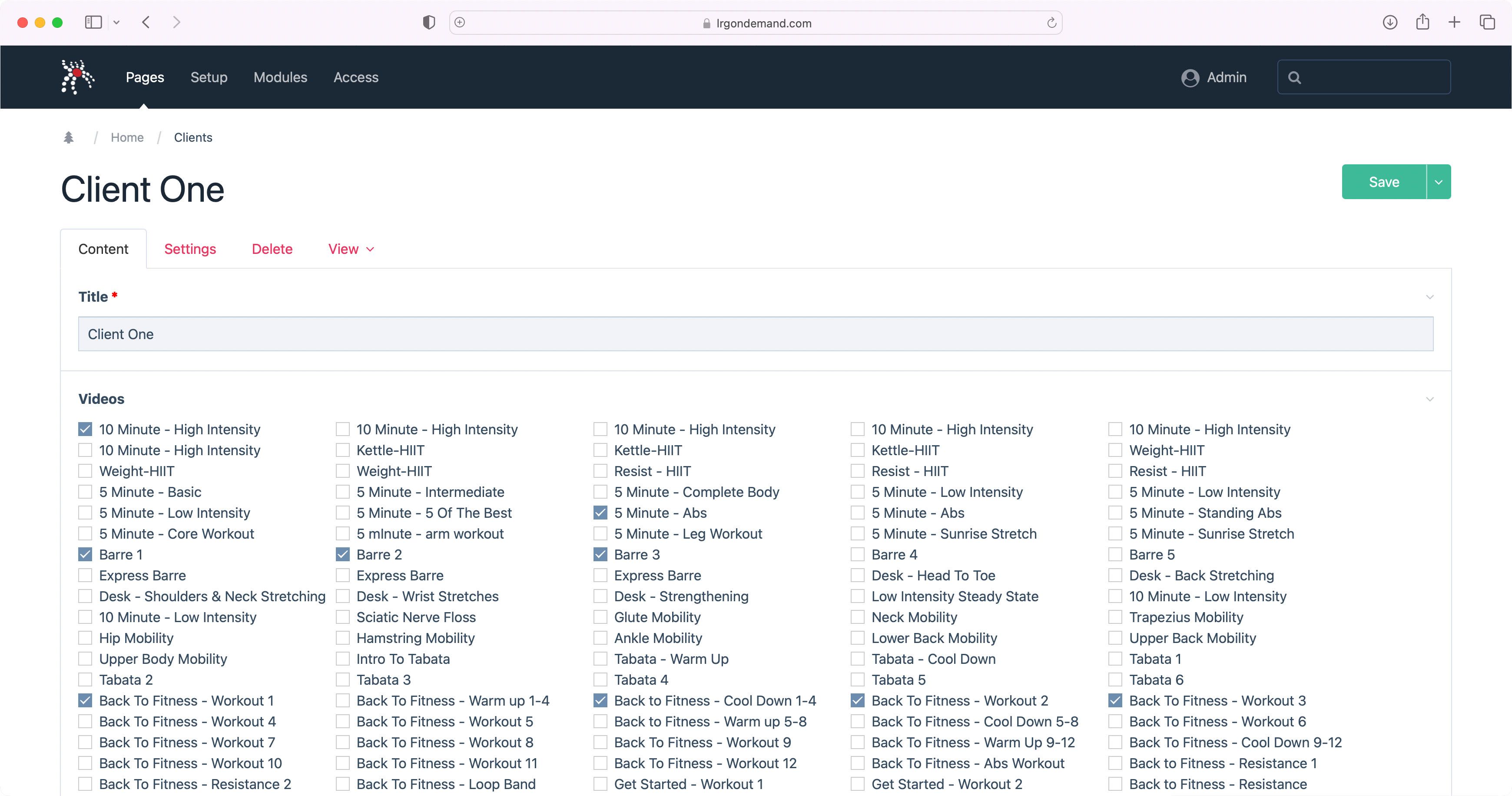Open the Save button dropdown arrow
Image resolution: width=1512 pixels, height=796 pixels.
1439,182
